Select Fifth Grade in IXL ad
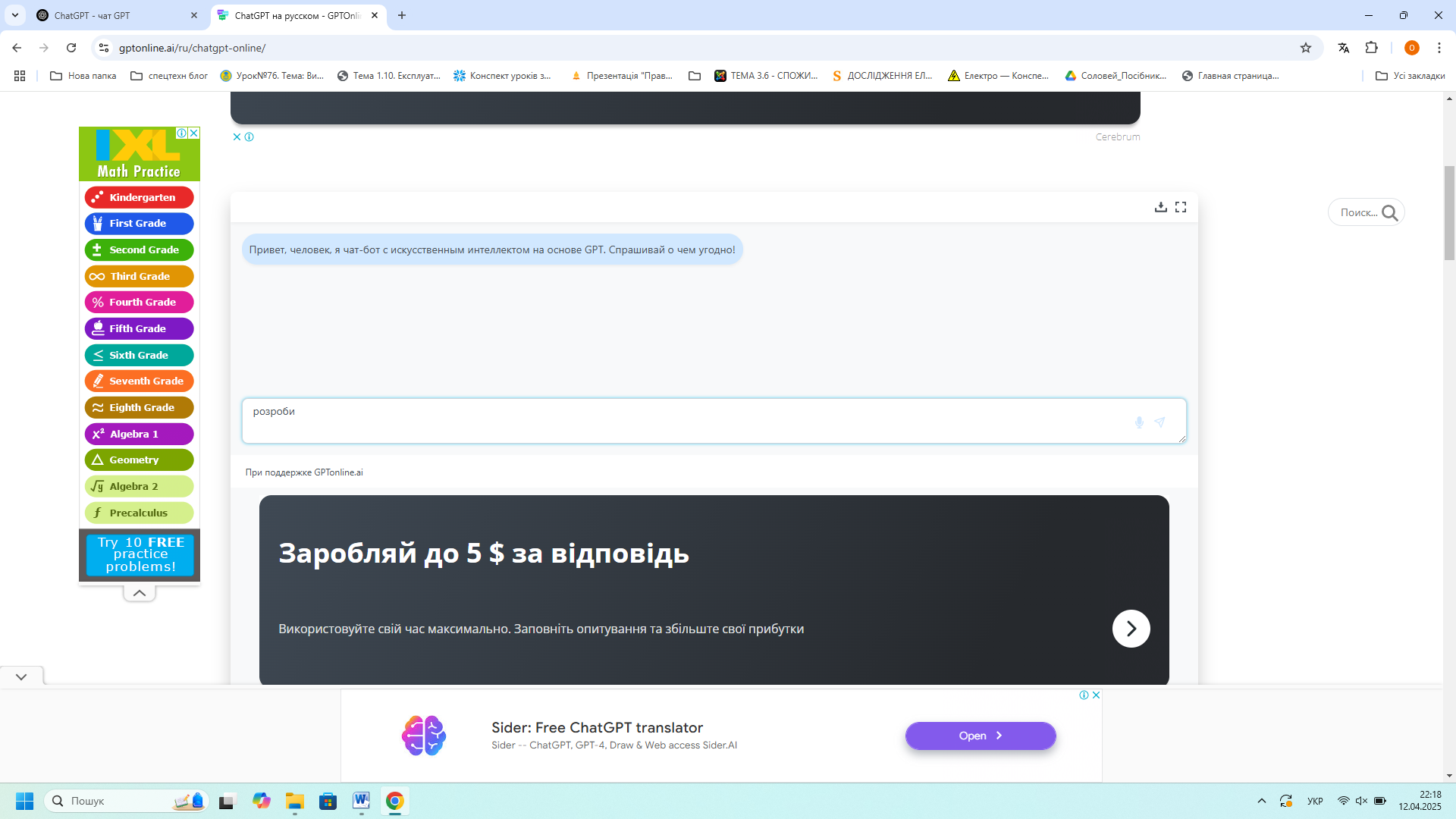Viewport: 1456px width, 819px height. coord(140,328)
